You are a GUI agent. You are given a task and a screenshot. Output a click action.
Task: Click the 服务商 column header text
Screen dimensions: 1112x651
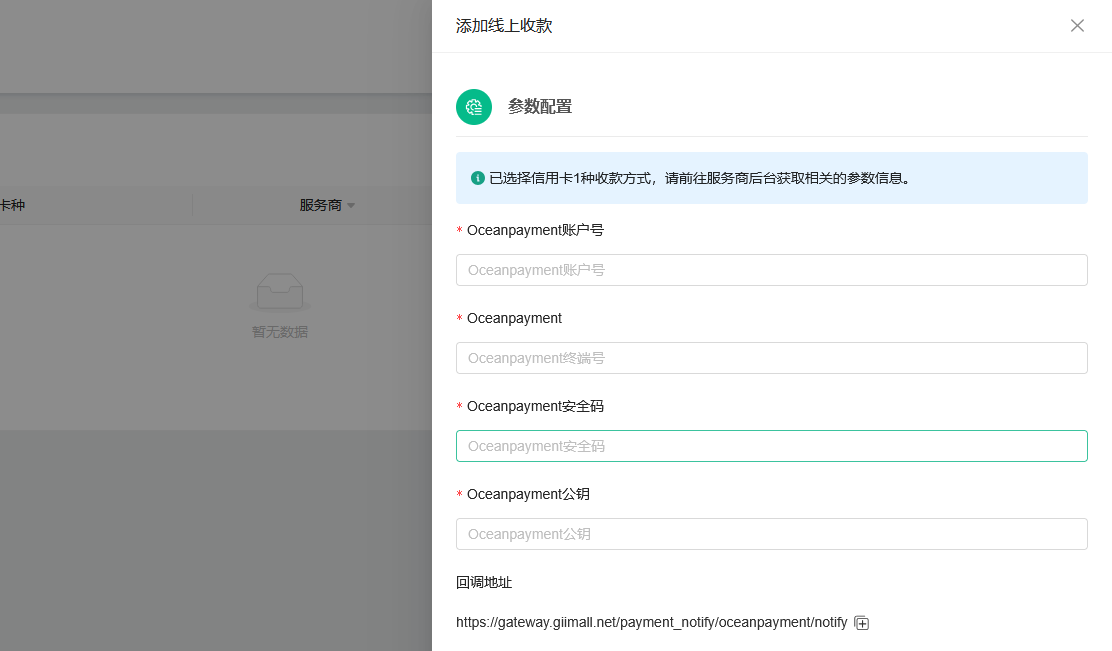(x=320, y=205)
